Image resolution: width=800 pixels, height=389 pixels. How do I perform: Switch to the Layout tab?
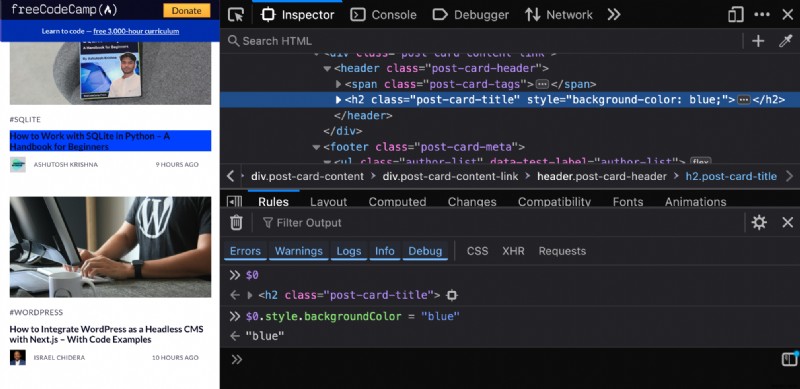(x=329, y=202)
